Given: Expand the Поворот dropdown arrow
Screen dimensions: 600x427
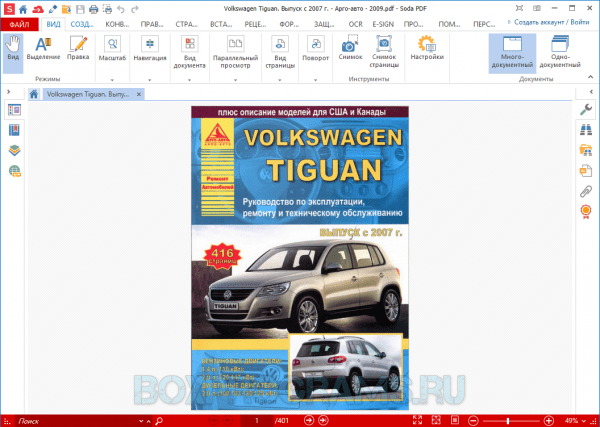Looking at the screenshot, I should click(x=315, y=80).
